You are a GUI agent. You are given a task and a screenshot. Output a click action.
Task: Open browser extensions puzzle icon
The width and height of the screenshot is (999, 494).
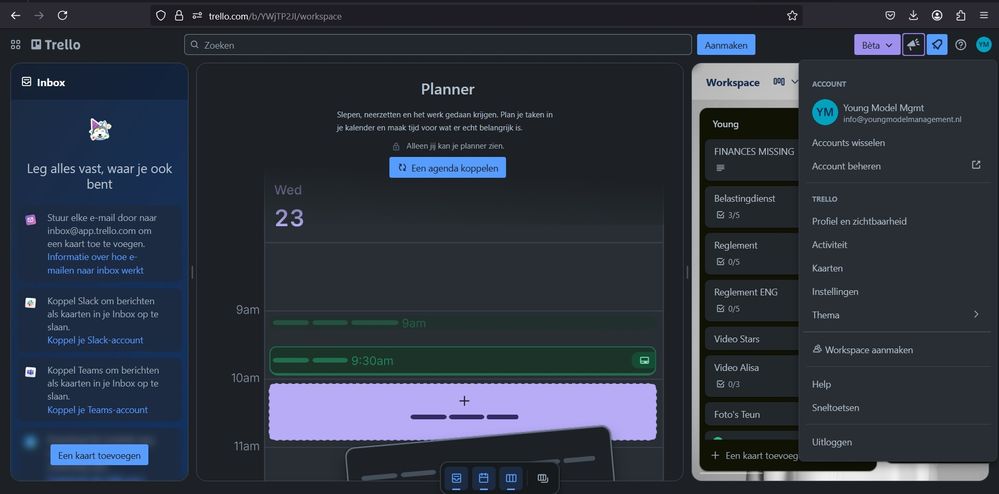click(x=961, y=16)
